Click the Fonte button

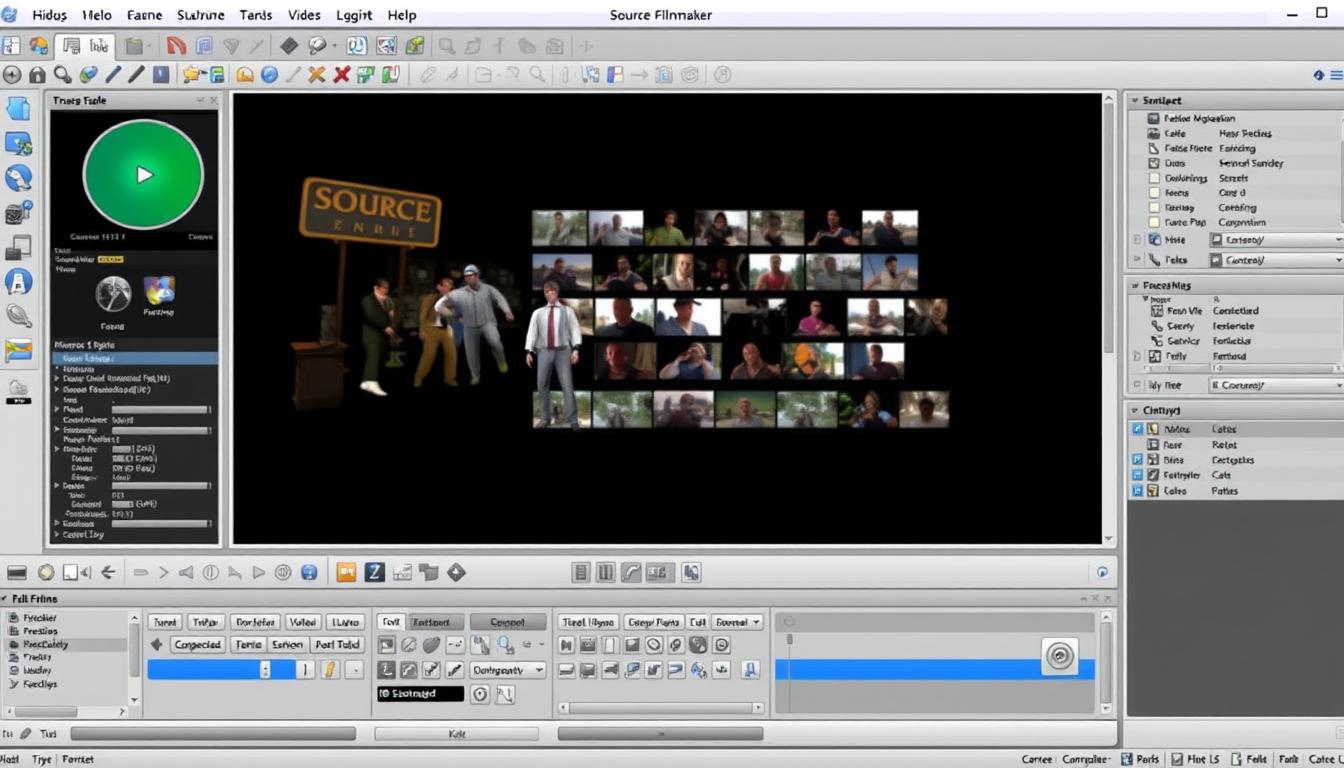coord(247,645)
